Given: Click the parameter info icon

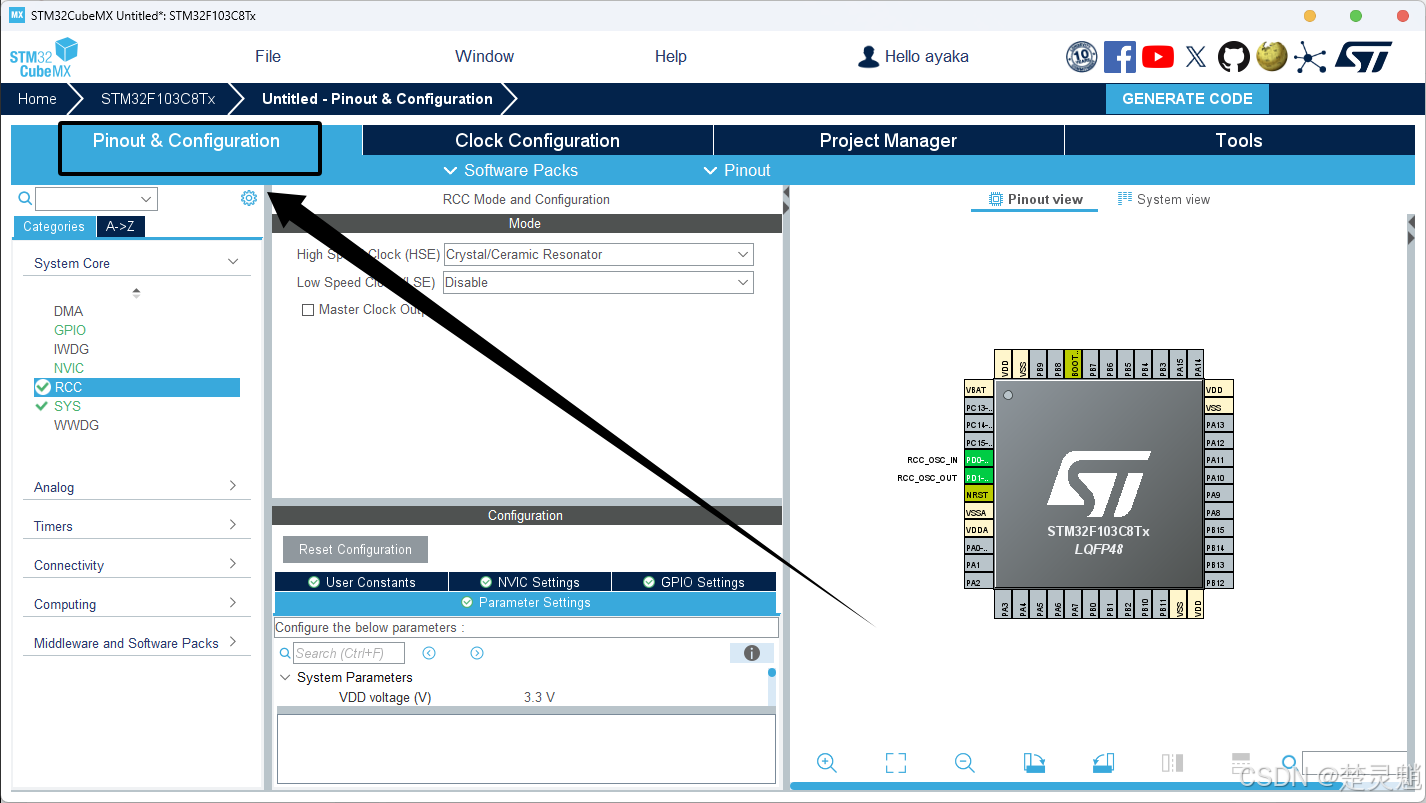Looking at the screenshot, I should click(x=752, y=653).
